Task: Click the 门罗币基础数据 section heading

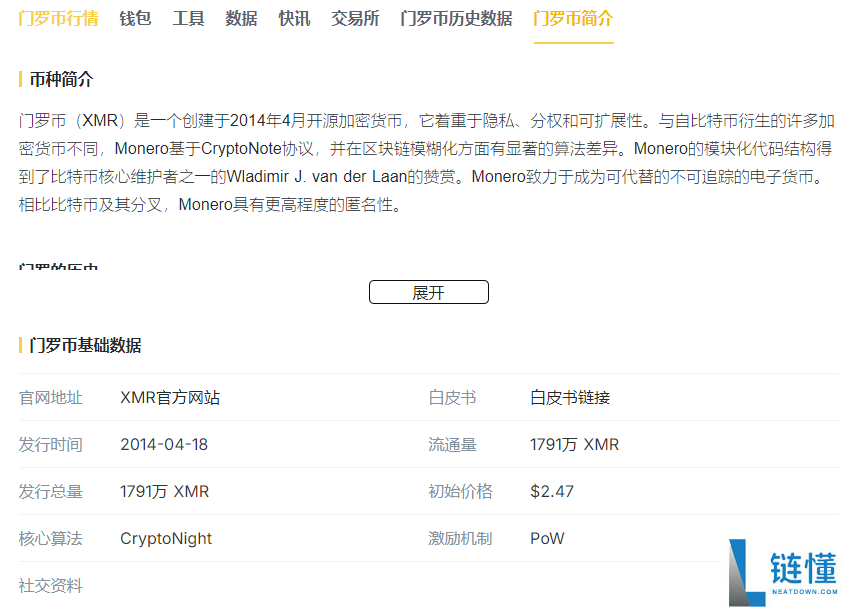Action: tap(85, 345)
